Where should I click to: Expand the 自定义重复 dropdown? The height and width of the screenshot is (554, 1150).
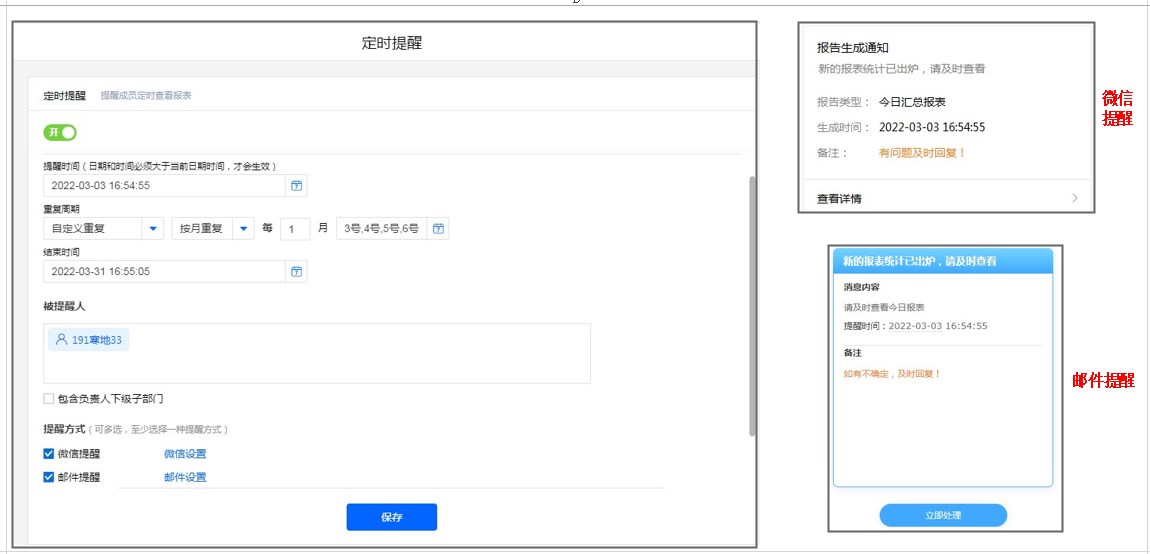tap(153, 229)
